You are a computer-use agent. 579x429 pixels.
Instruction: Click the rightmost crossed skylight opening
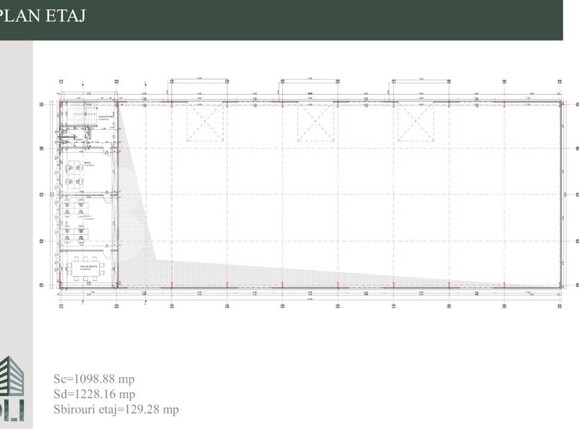[415, 122]
